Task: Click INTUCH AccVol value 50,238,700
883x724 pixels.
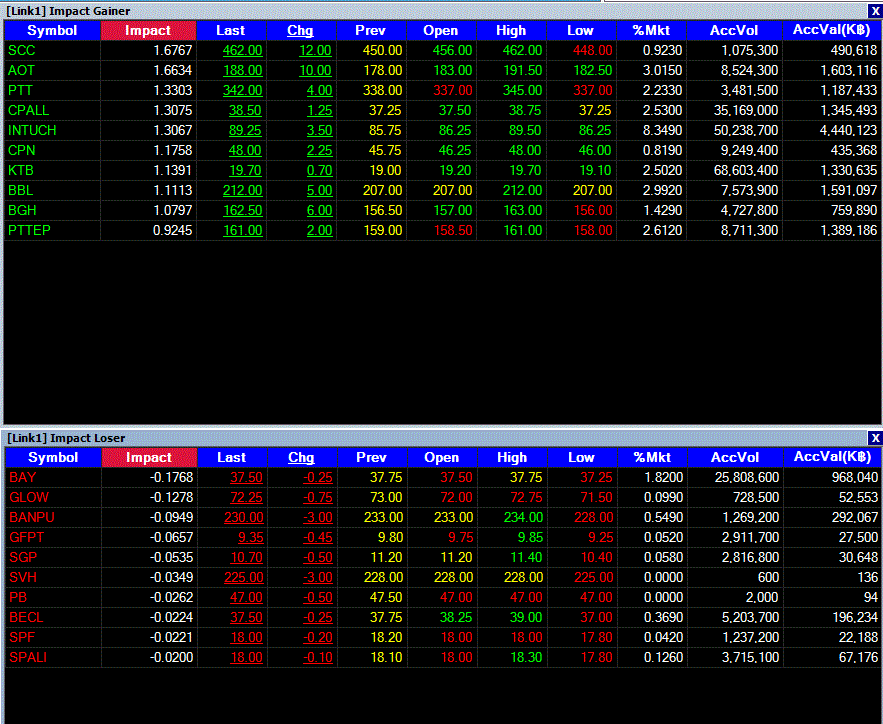Action: pyautogui.click(x=746, y=130)
